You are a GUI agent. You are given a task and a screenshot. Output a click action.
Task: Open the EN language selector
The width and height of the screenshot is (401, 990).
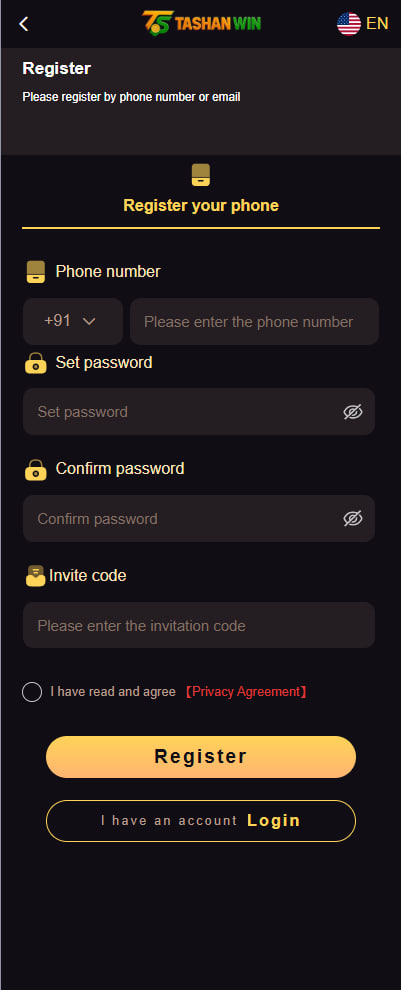(377, 24)
